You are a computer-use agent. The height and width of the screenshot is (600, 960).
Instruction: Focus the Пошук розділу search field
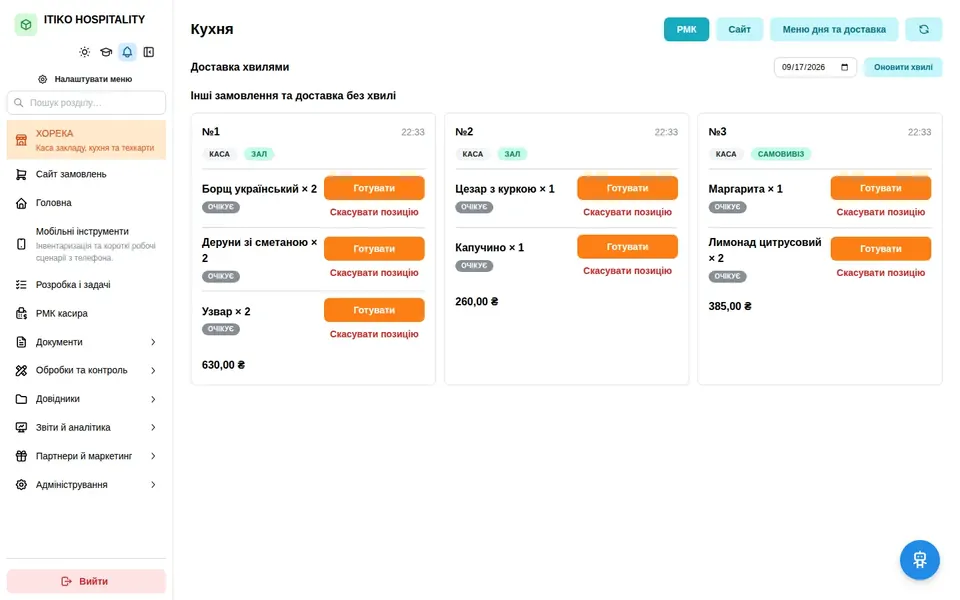coord(86,103)
